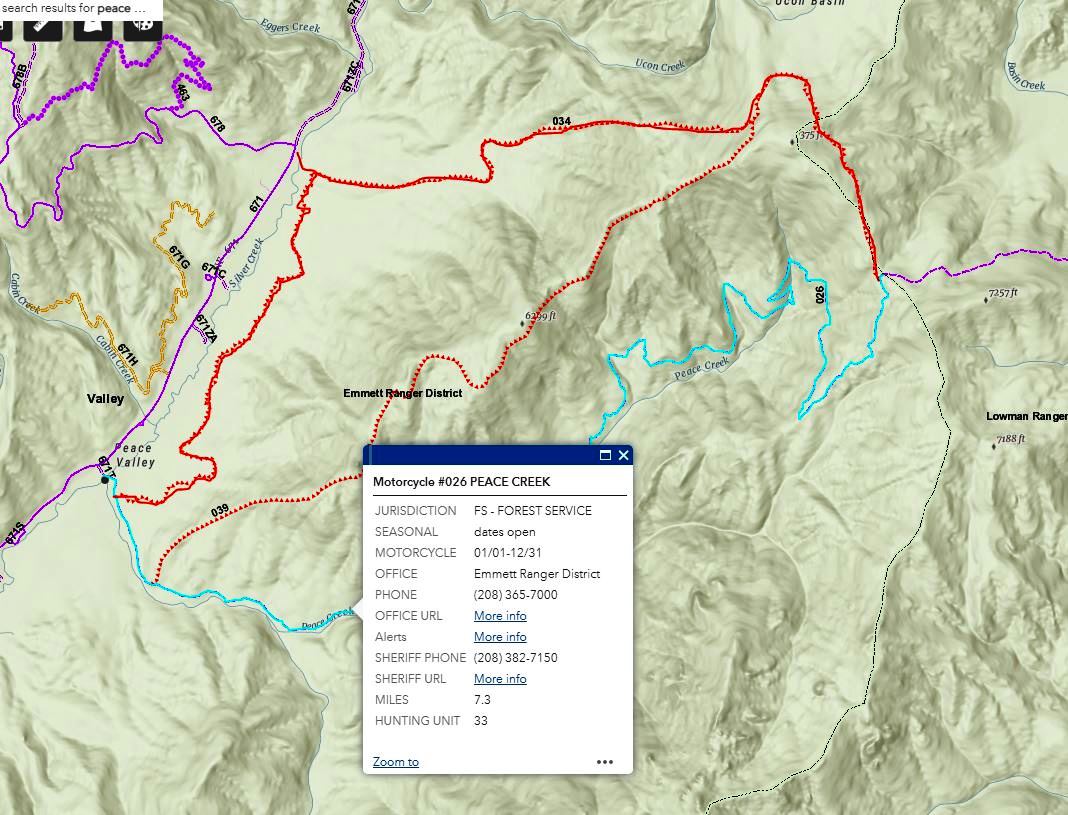Click the 039 trail label on the dotted route
Image resolution: width=1068 pixels, height=815 pixels.
pos(220,511)
